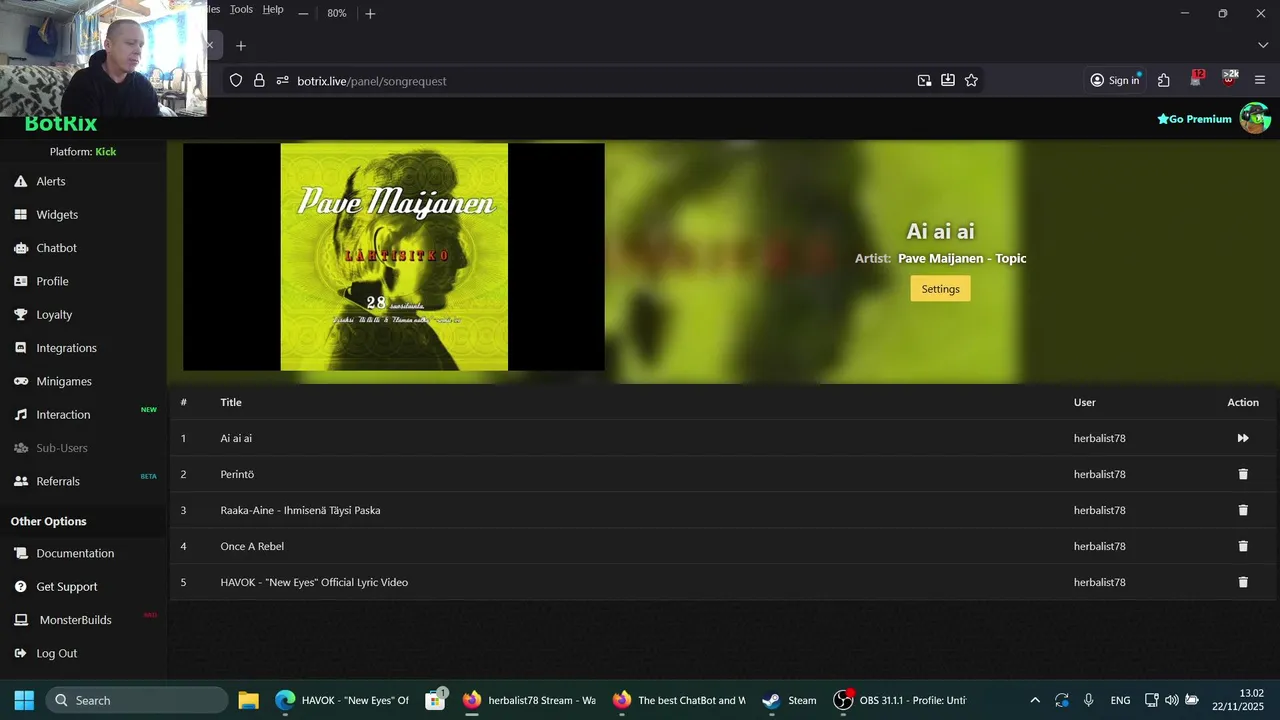Select 'Once A Rebel' title in queue

[x=252, y=546]
